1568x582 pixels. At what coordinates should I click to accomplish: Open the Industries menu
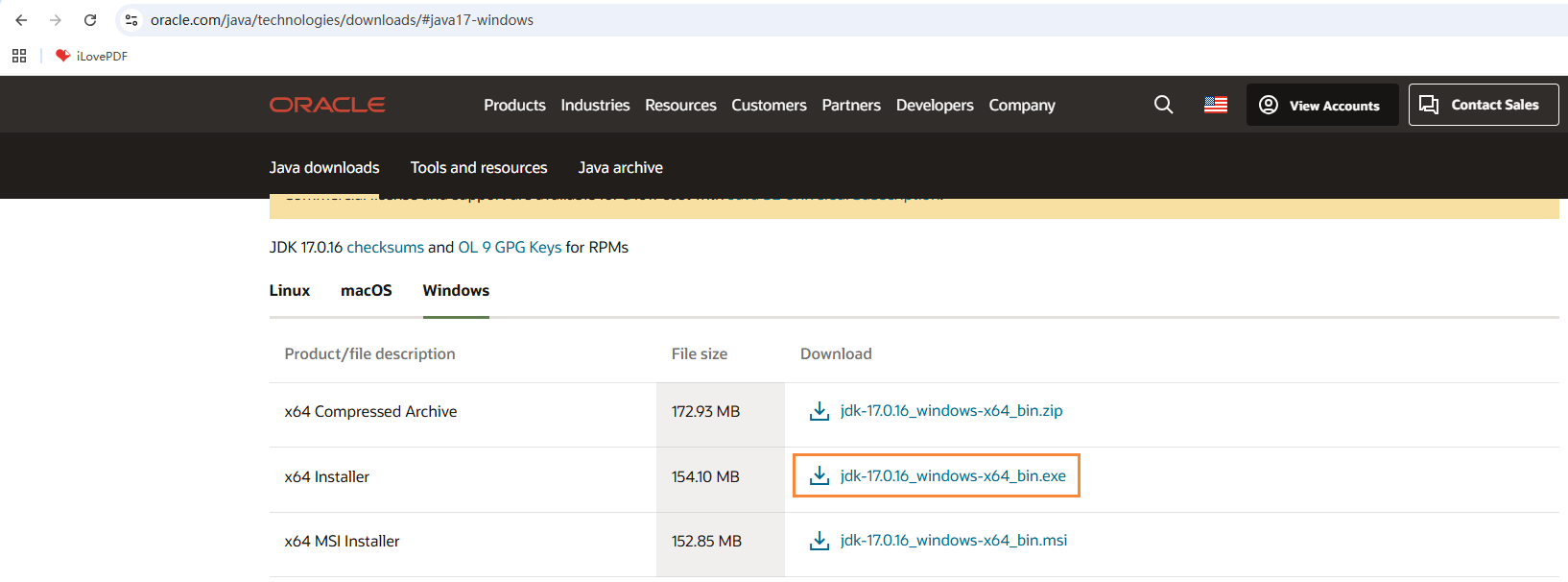(x=595, y=105)
